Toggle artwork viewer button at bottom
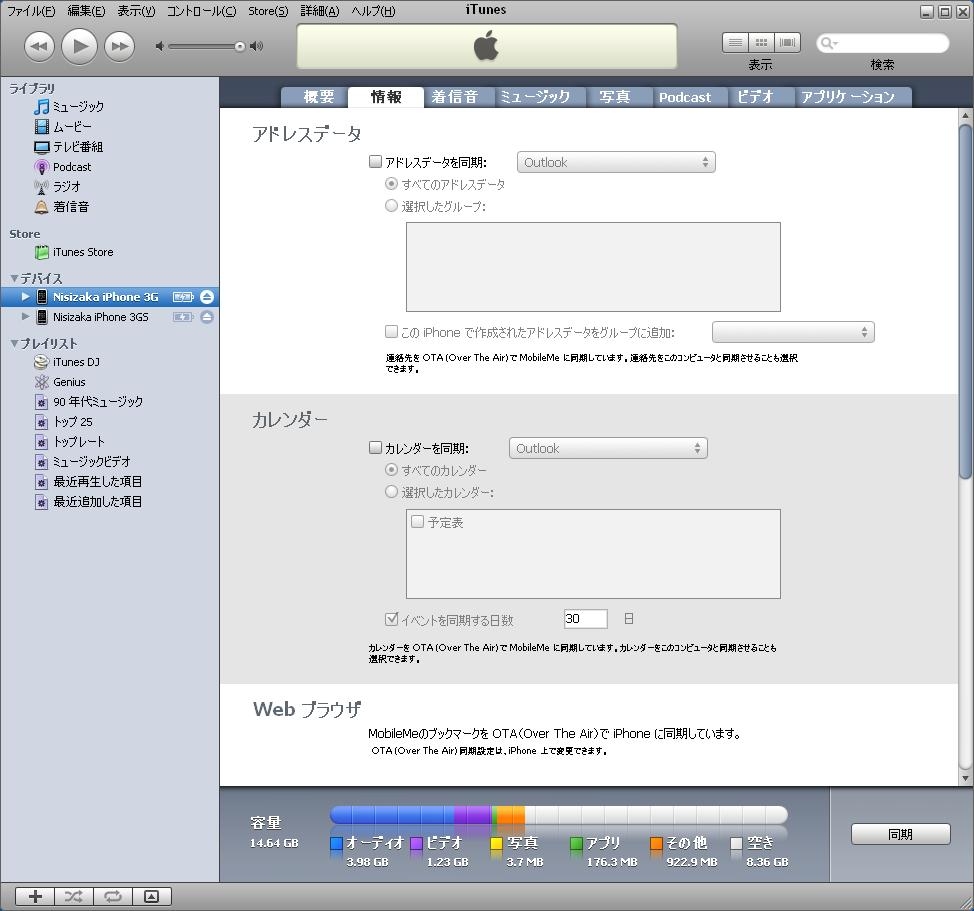The width and height of the screenshot is (974, 911). [x=152, y=896]
